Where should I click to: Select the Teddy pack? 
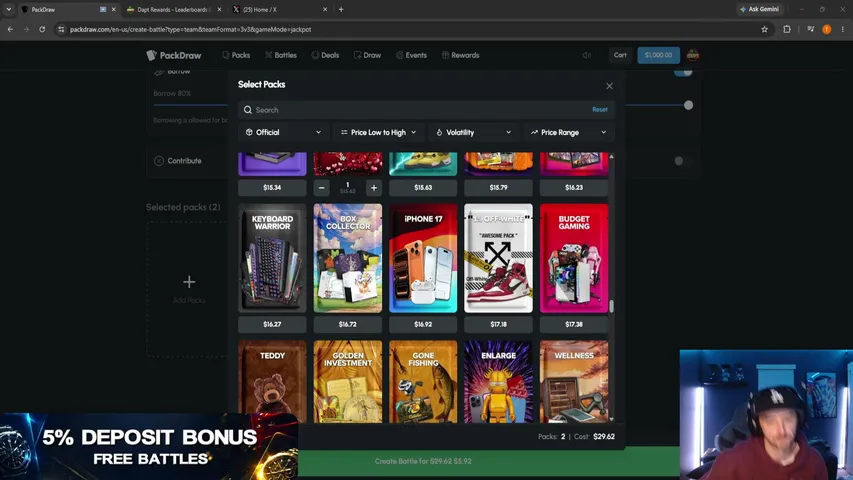pyautogui.click(x=272, y=381)
